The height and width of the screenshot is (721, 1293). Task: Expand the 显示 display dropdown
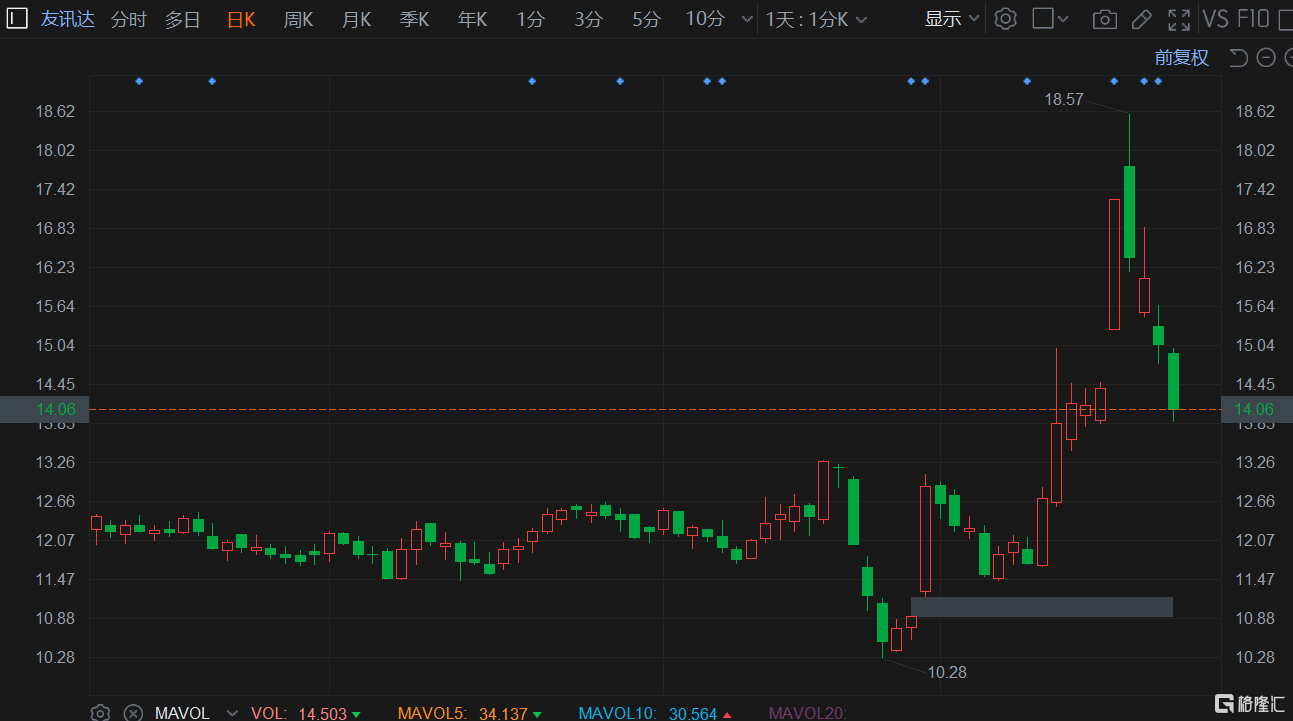952,19
